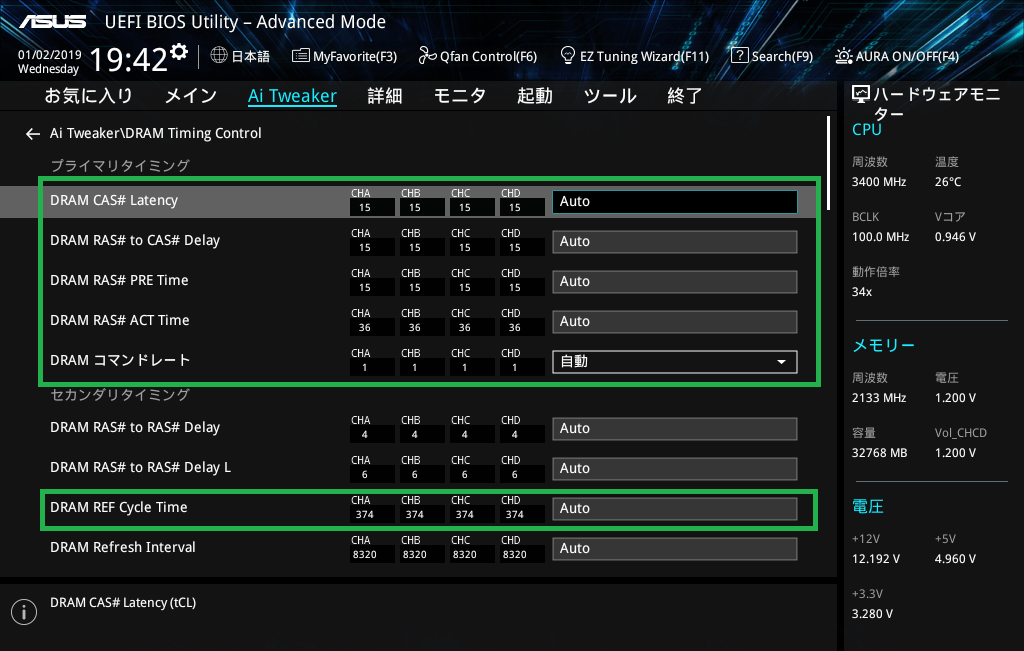Select DRAM RAS# ACT Time label
Viewport: 1024px width, 651px height.
click(x=120, y=320)
